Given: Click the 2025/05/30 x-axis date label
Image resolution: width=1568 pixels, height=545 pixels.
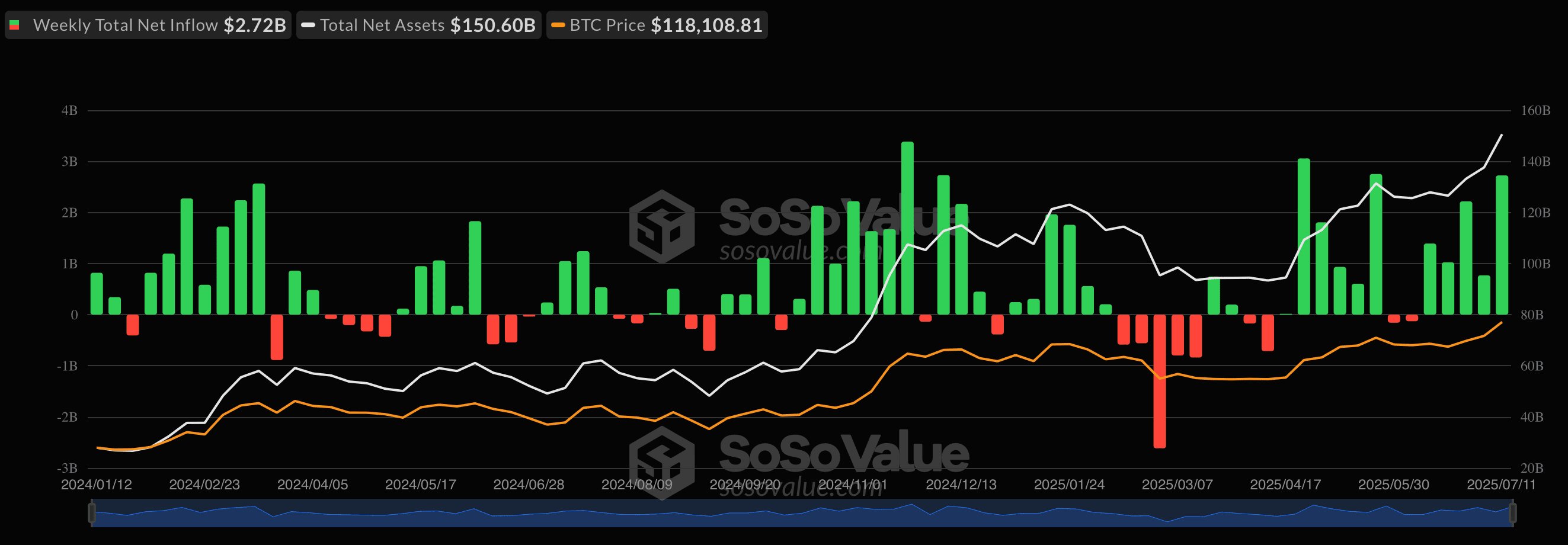Looking at the screenshot, I should click(1393, 485).
